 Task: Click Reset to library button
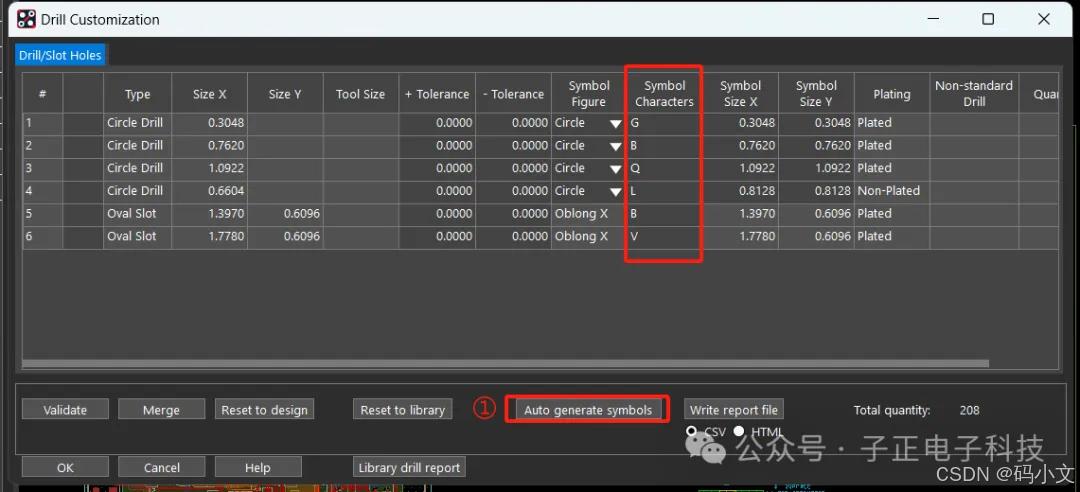pyautogui.click(x=403, y=409)
